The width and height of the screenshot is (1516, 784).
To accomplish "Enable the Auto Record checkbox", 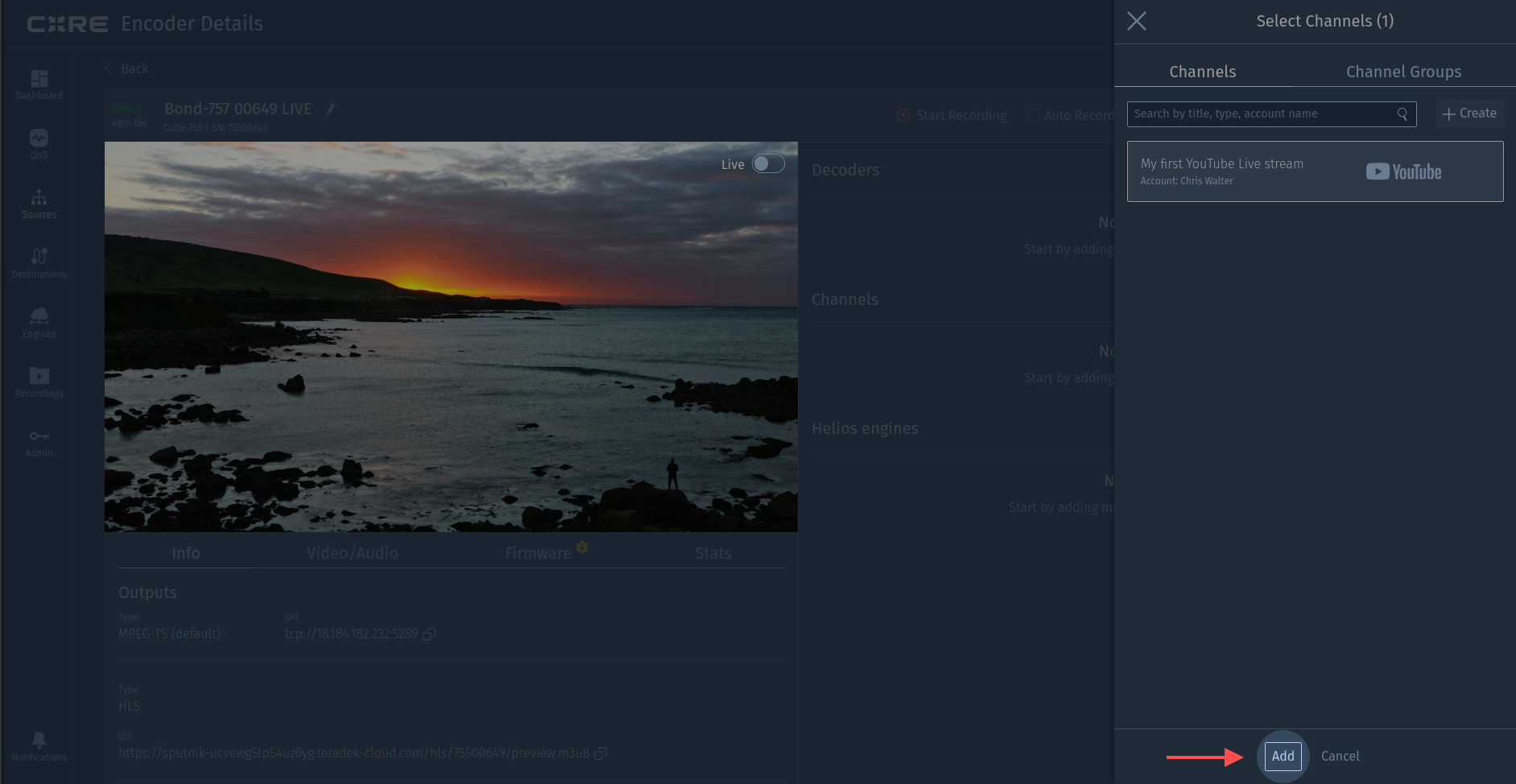I will coord(1032,115).
